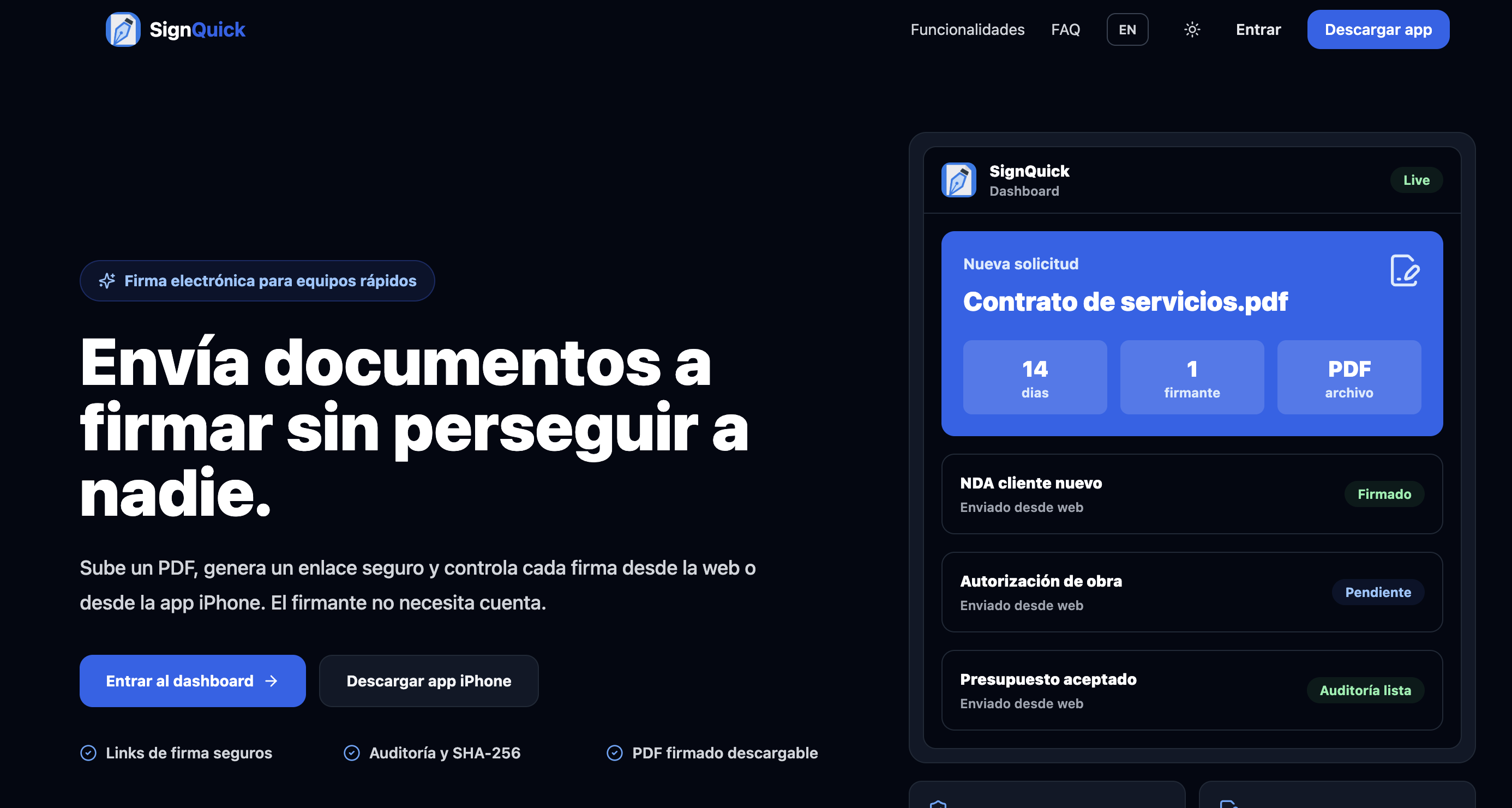This screenshot has height=808, width=1512.
Task: Click the document-edit icon in Nueva solicitud
Action: coord(1405,270)
